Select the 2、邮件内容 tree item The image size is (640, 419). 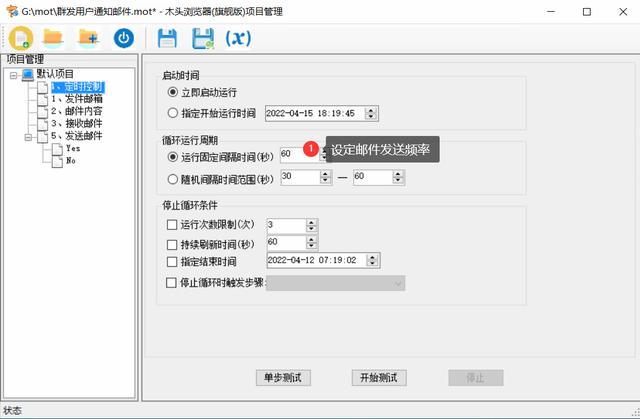coord(76,111)
